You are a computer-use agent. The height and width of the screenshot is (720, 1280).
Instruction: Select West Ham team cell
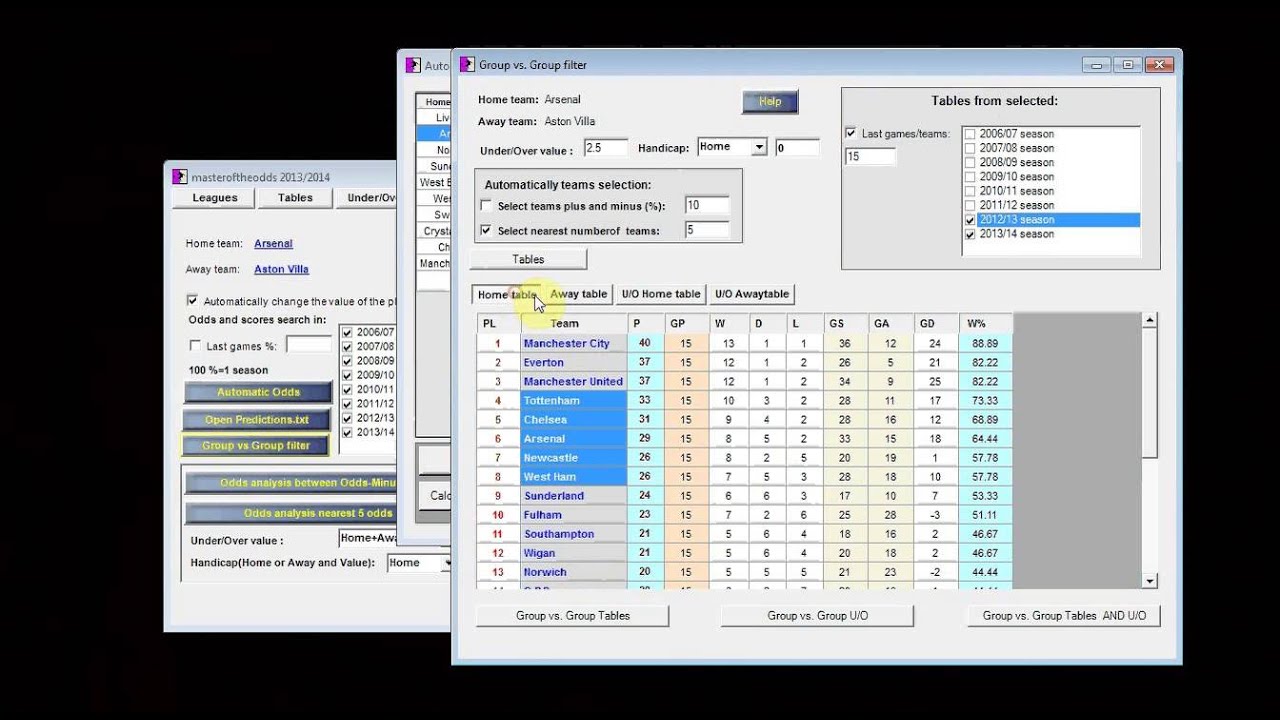pyautogui.click(x=573, y=477)
